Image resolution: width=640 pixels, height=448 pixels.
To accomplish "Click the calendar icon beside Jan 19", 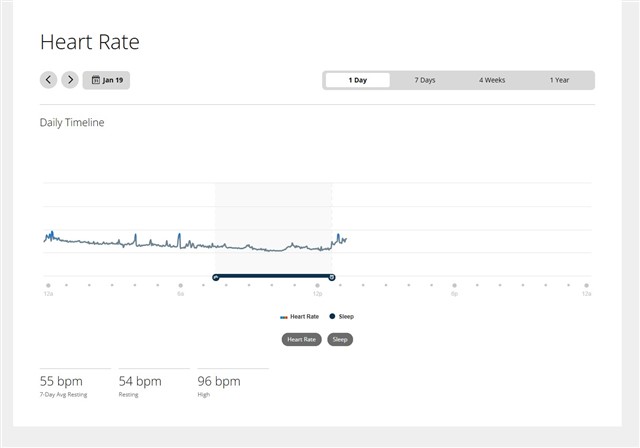I will pos(95,80).
